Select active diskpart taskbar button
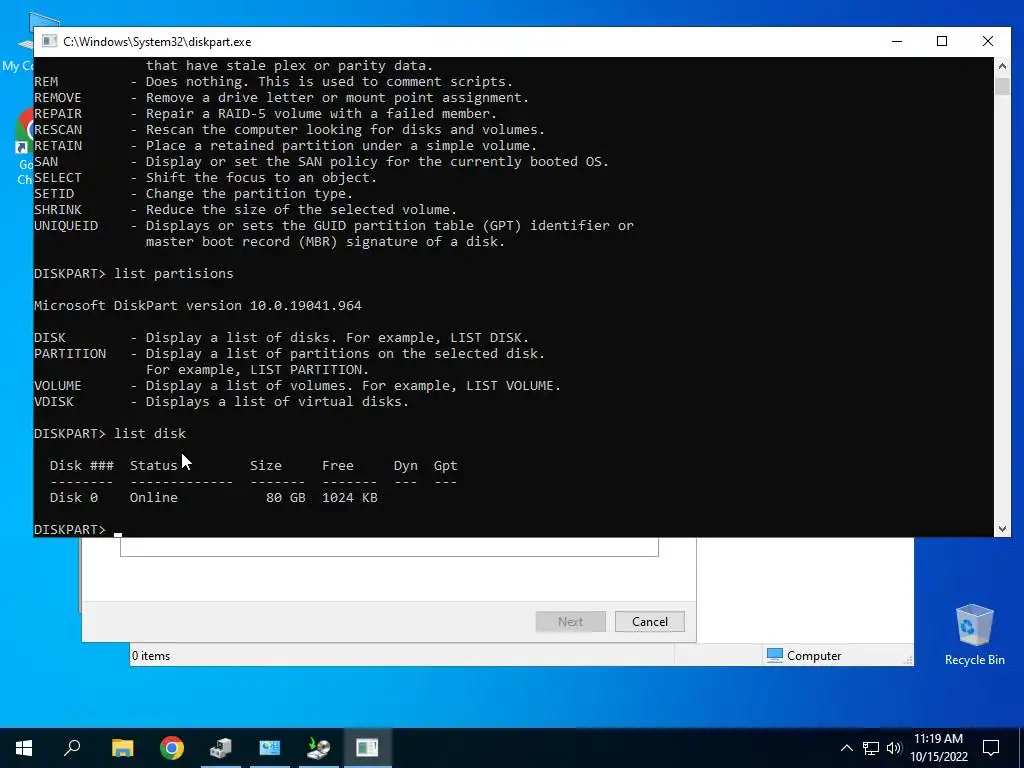This screenshot has width=1024, height=768. pyautogui.click(x=368, y=748)
